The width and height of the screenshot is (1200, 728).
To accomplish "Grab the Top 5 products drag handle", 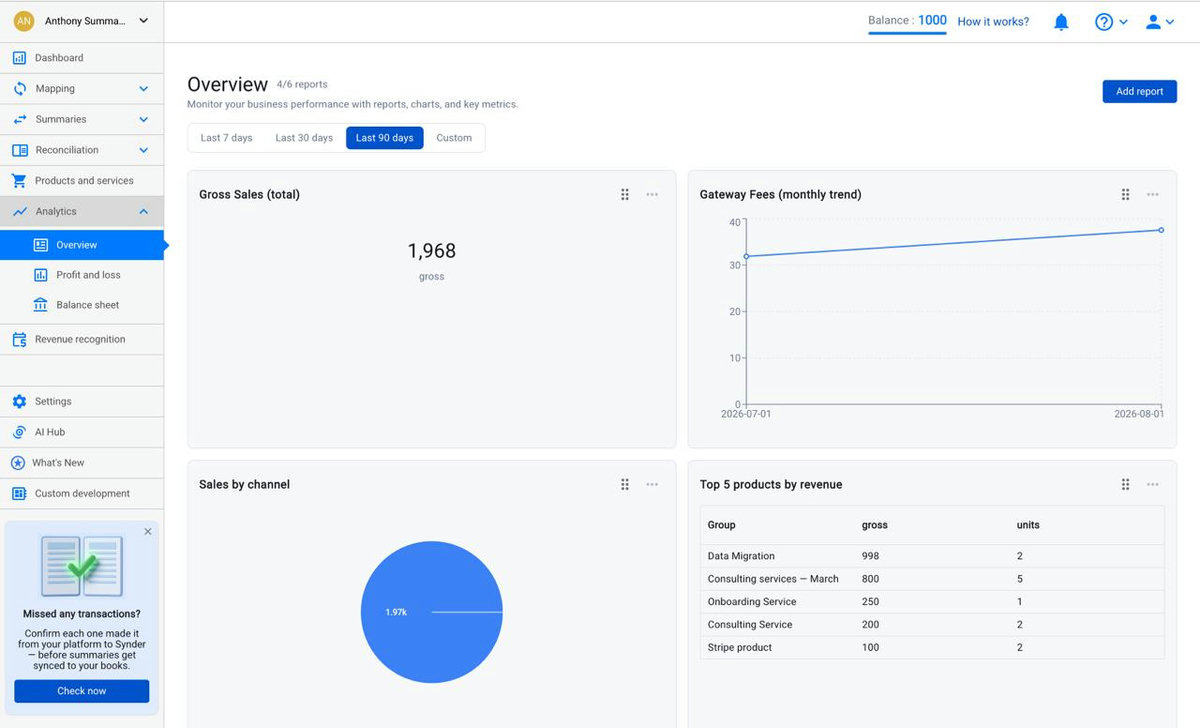I will point(1125,485).
